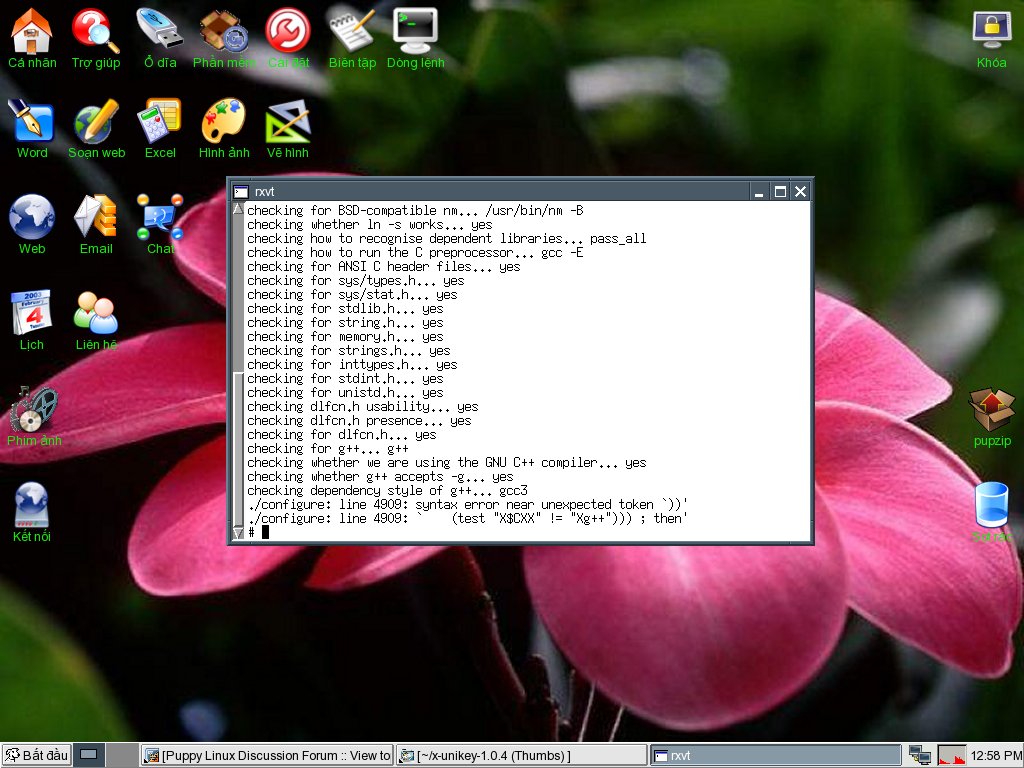Image resolution: width=1024 pixels, height=768 pixels.
Task: Click the rxvt window menu icon in title bar
Action: (241, 191)
